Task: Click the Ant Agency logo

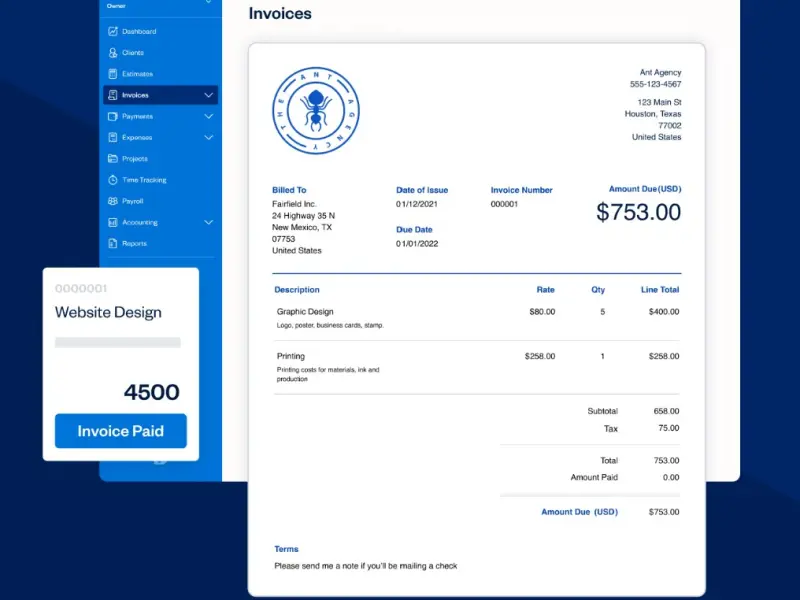Action: click(x=316, y=110)
